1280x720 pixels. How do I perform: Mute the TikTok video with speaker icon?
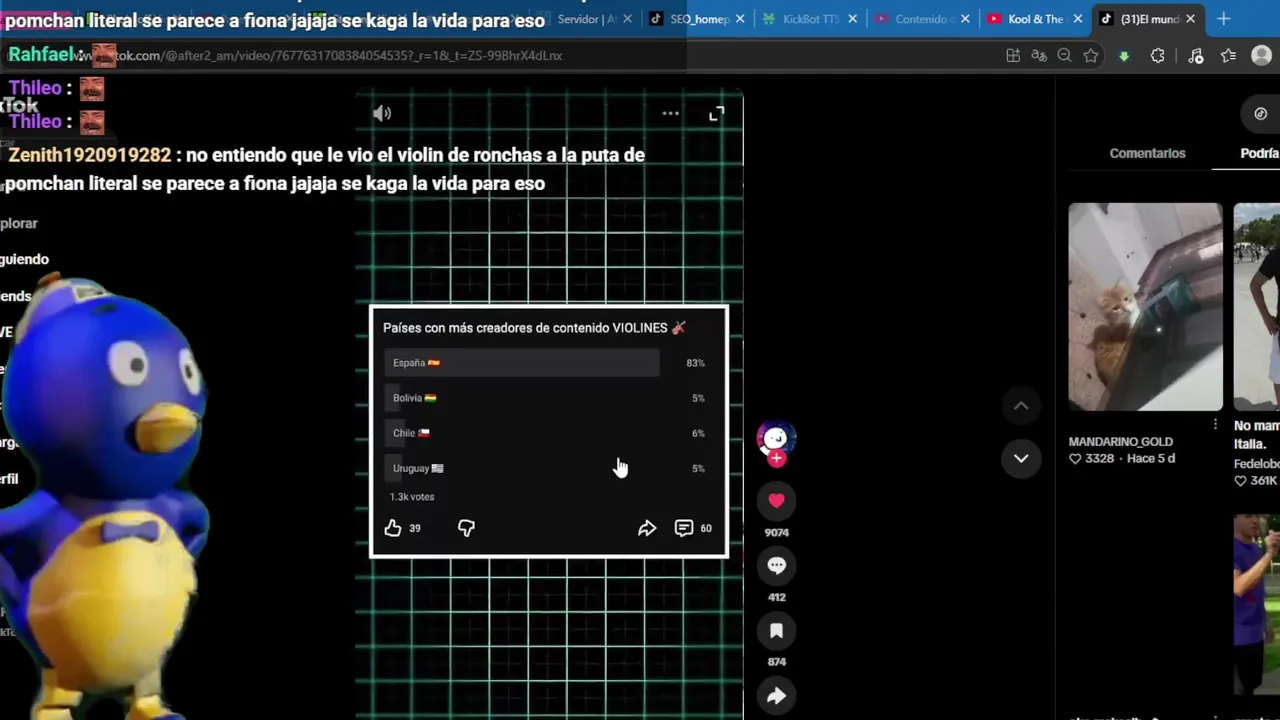click(x=382, y=114)
